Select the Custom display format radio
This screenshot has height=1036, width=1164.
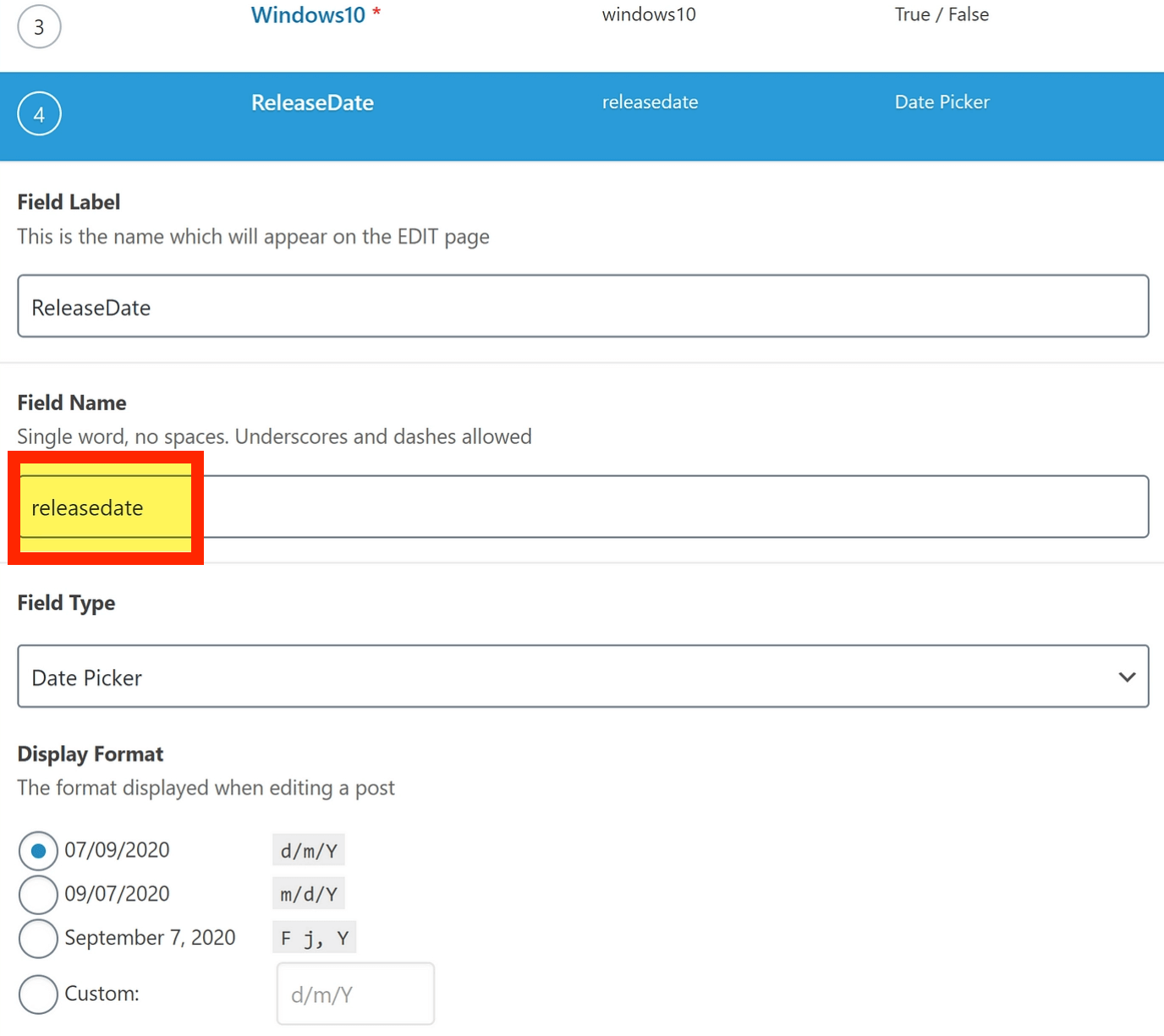(38, 995)
